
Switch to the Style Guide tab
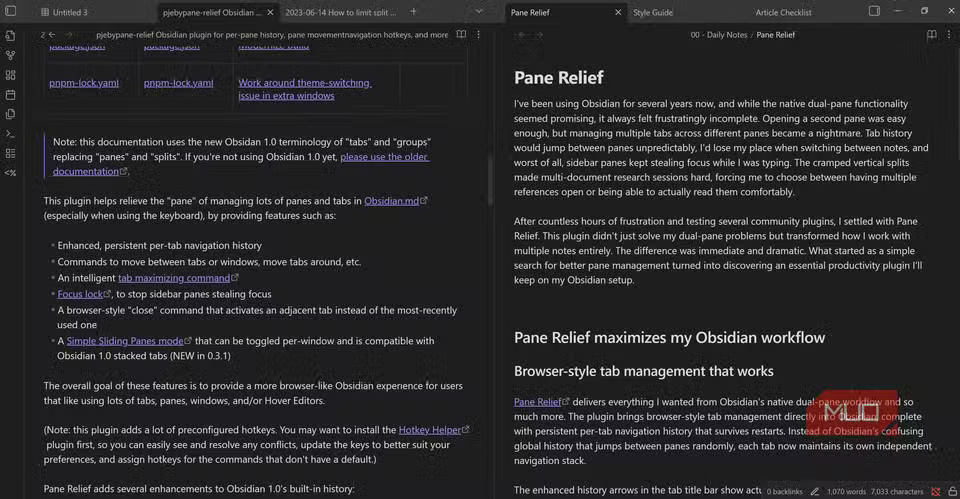point(653,13)
